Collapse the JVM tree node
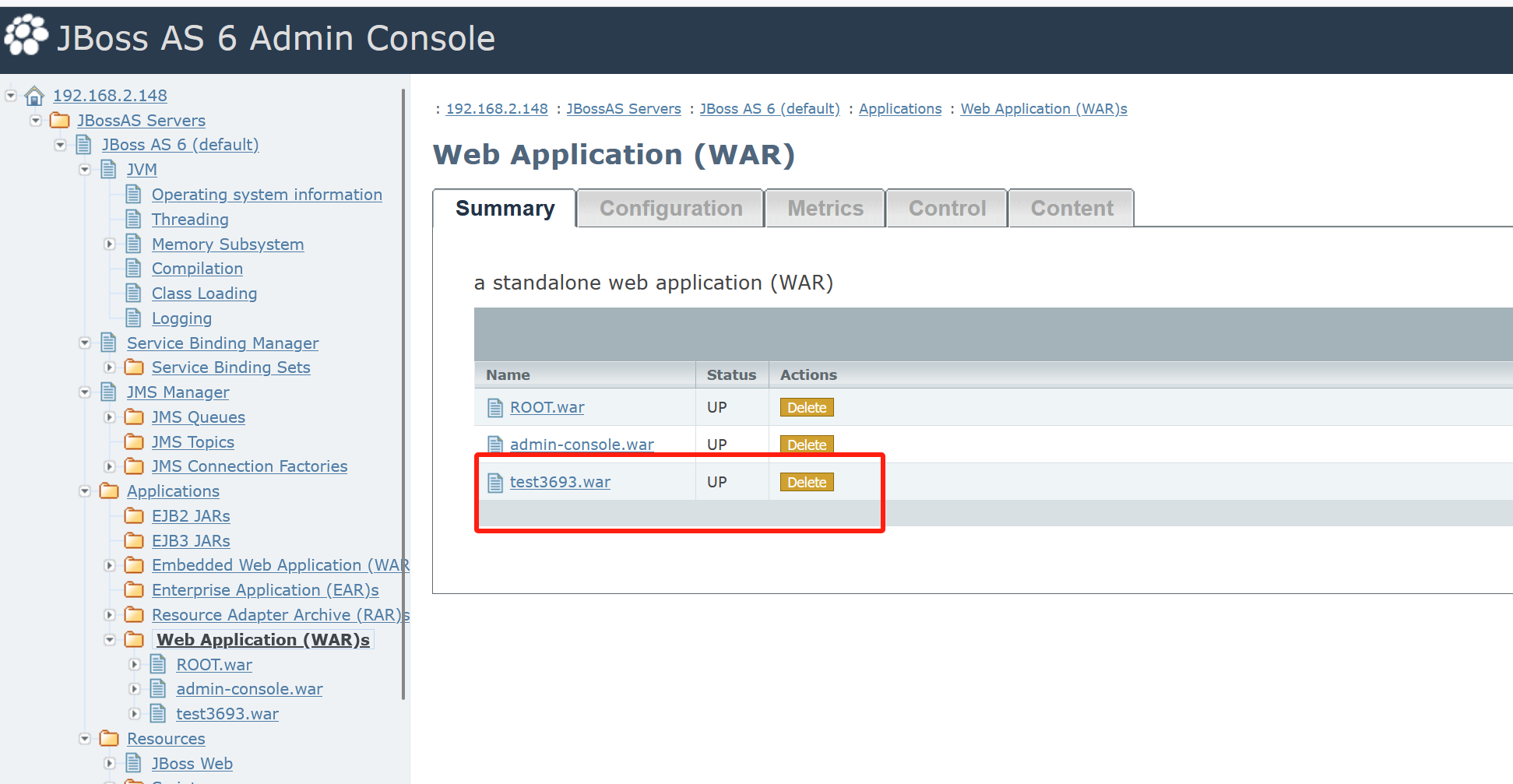This screenshot has height=784, width=1513. tap(85, 170)
